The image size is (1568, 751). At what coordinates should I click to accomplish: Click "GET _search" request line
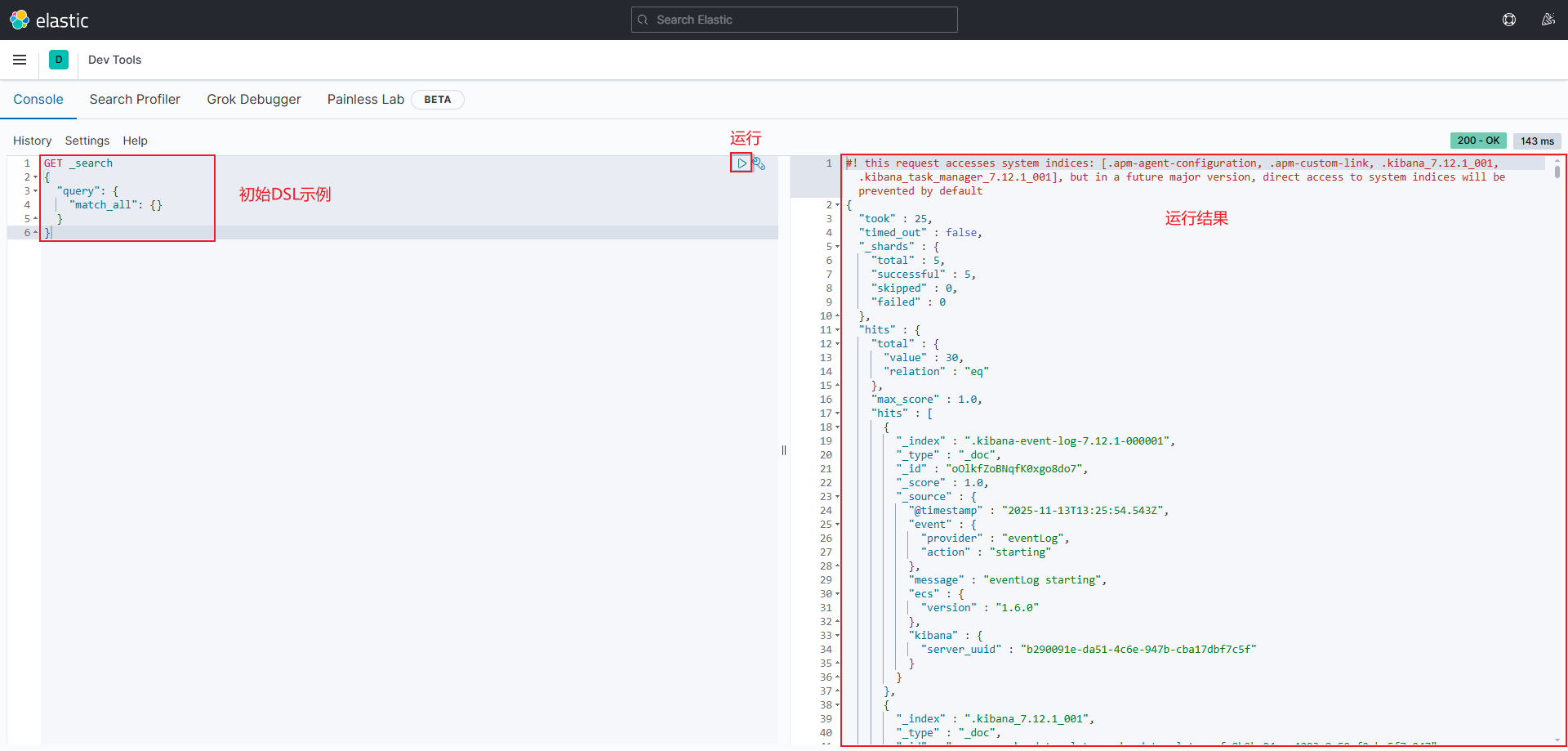point(78,163)
